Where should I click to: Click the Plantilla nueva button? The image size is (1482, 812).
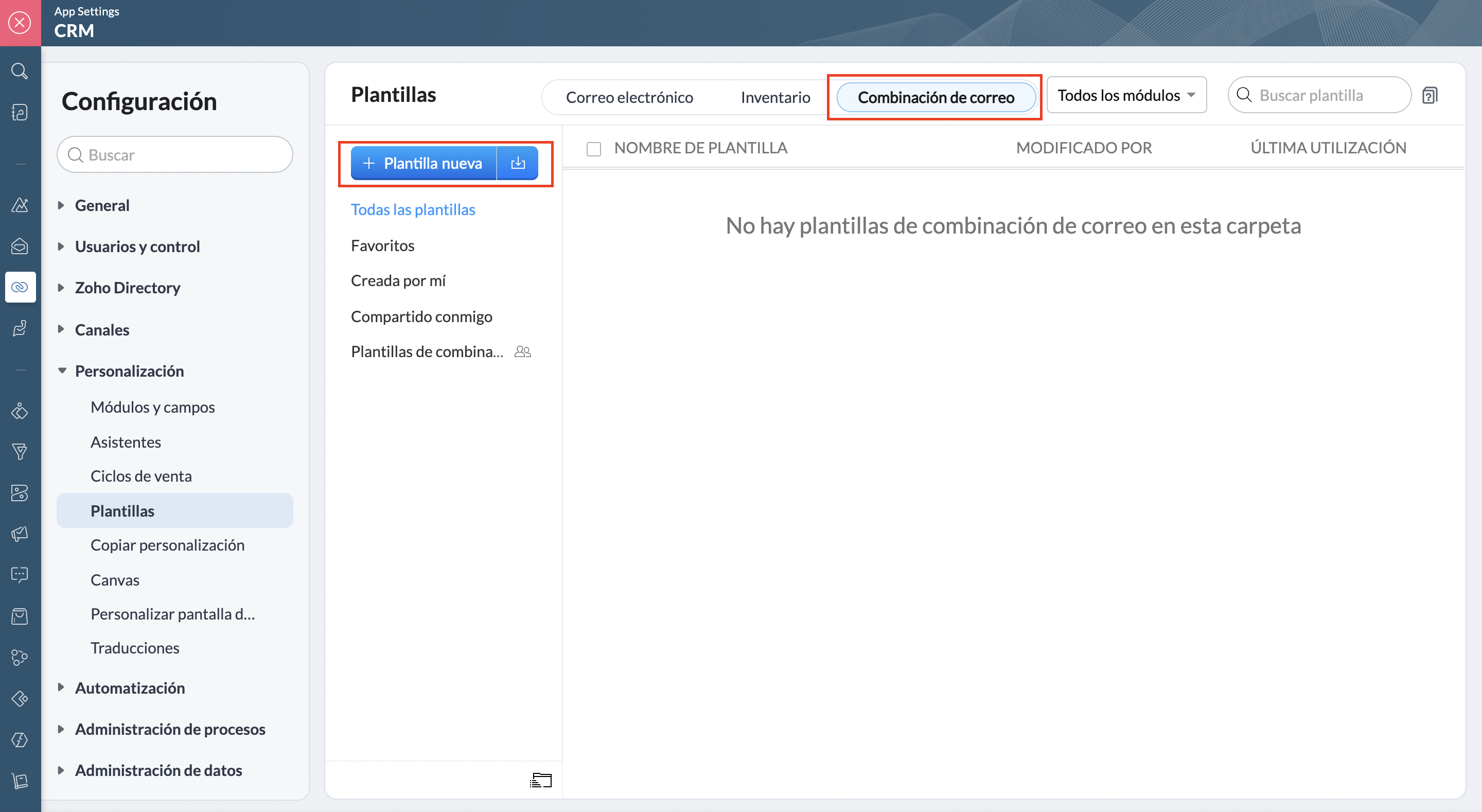pyautogui.click(x=424, y=163)
